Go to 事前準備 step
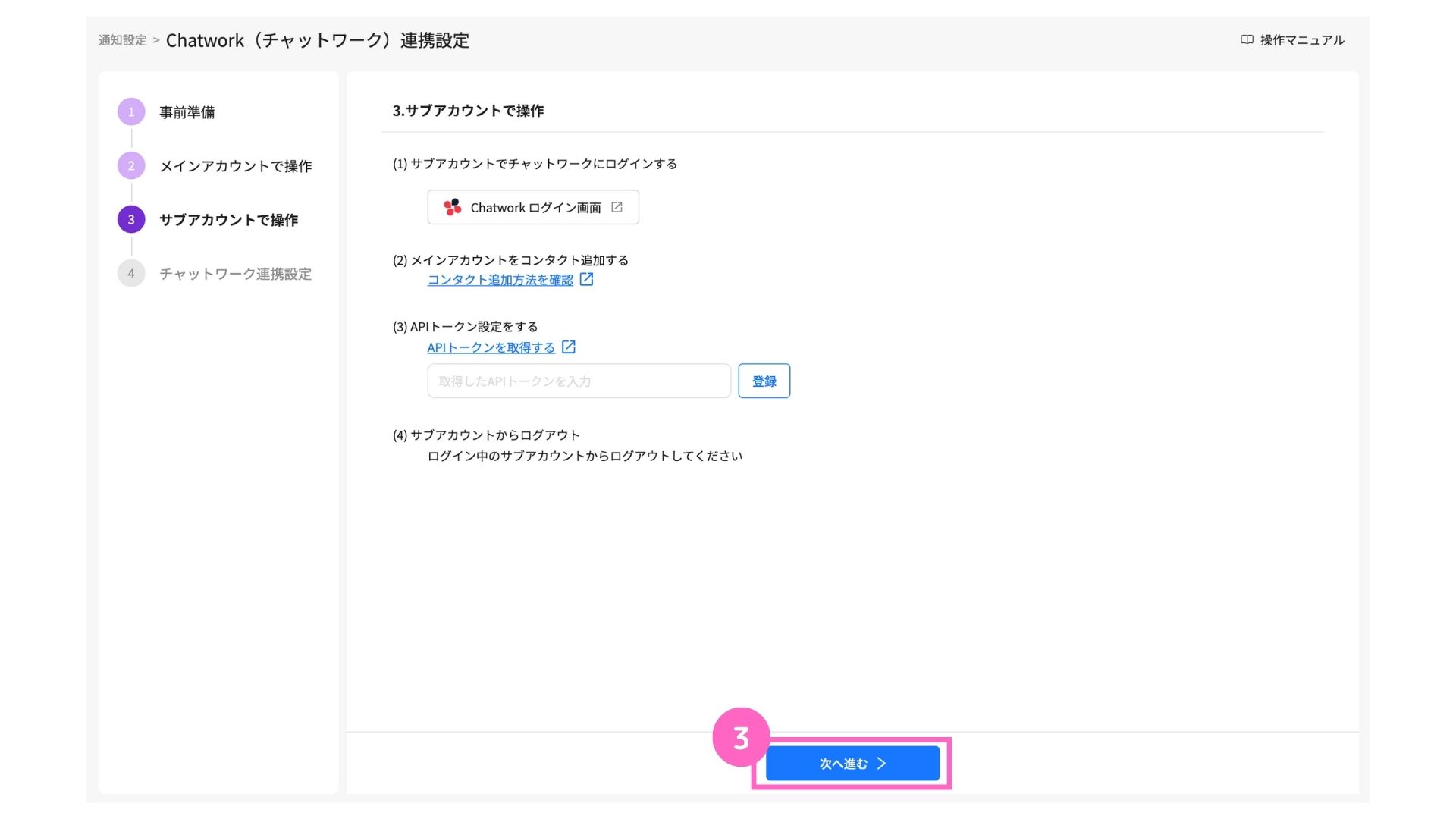The width and height of the screenshot is (1456, 819). (x=187, y=112)
